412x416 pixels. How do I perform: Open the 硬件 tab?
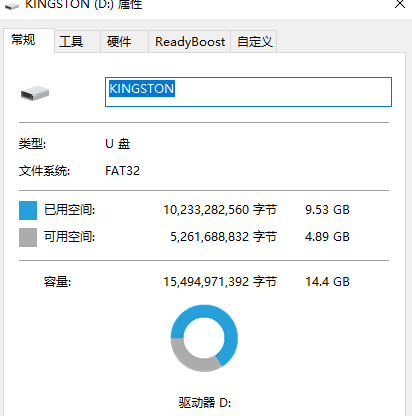pos(124,42)
